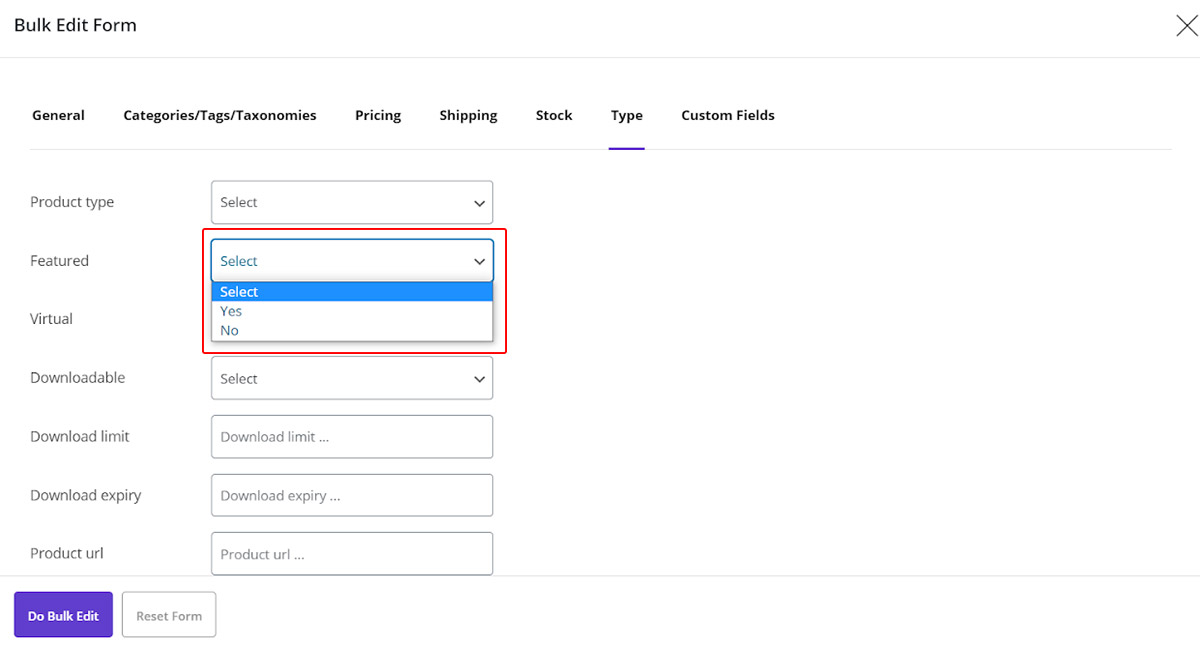Open the Stock tab
Screen dimensions: 1200x646
pos(553,115)
